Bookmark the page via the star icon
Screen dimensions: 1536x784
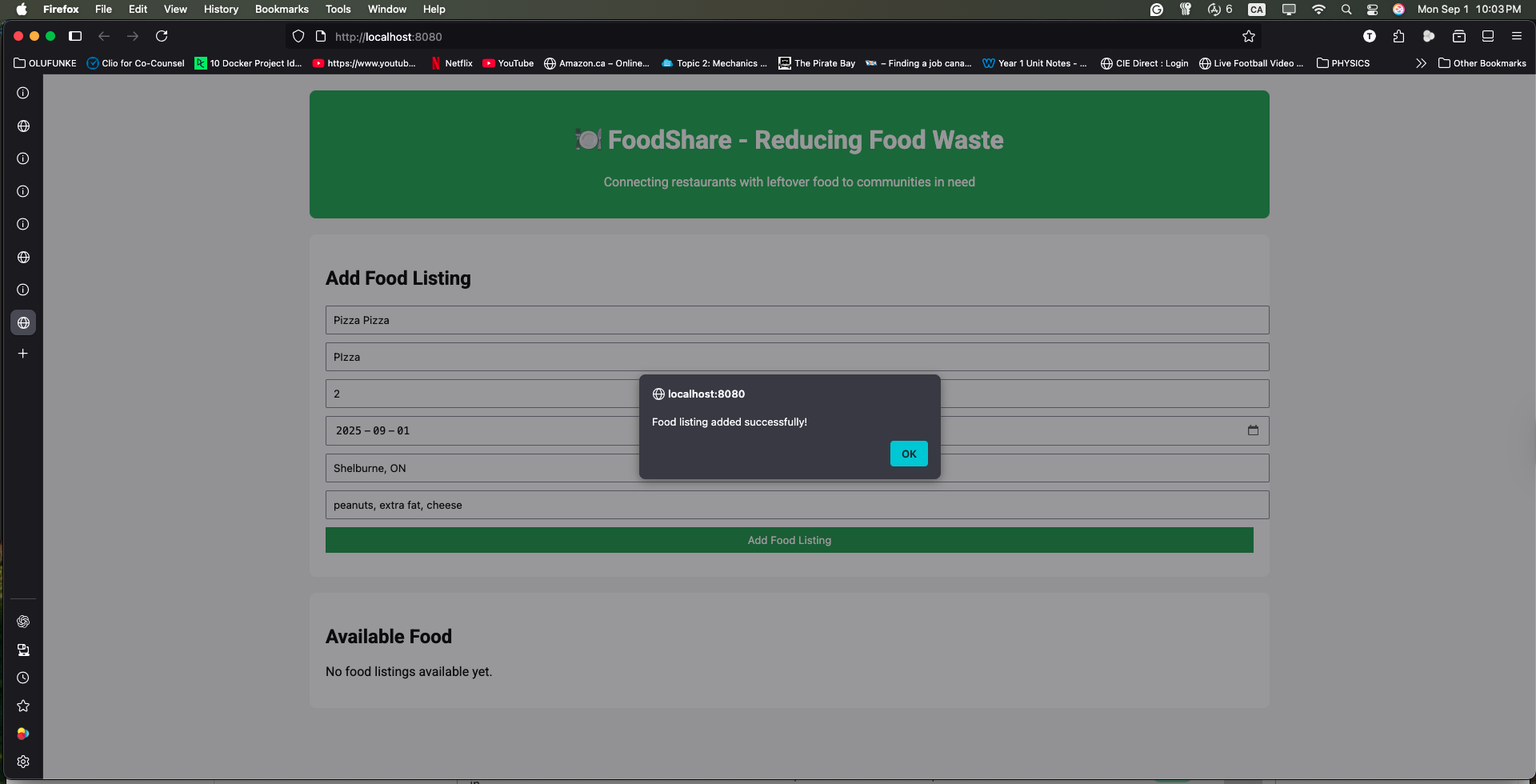coord(1249,36)
